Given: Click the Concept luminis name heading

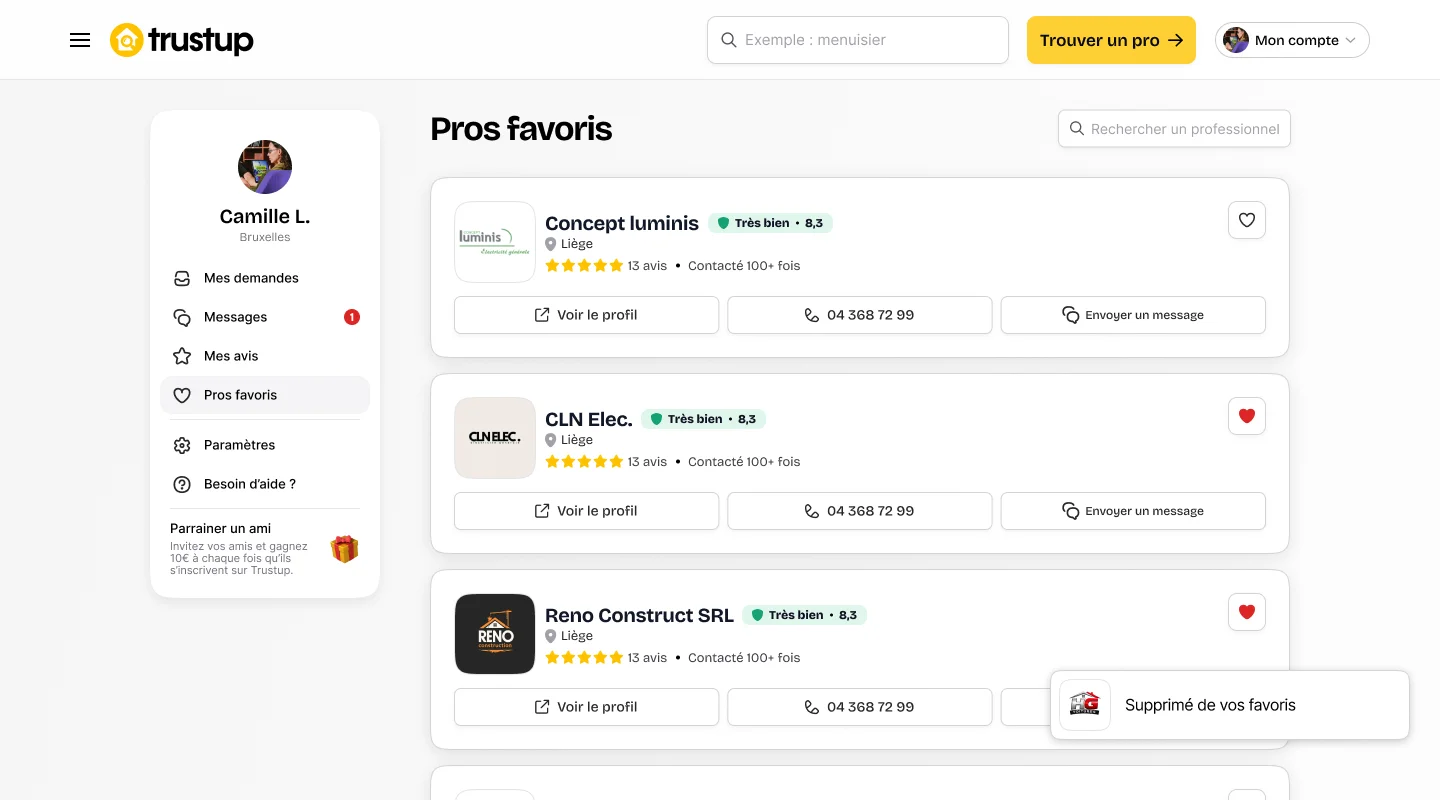Looking at the screenshot, I should [x=622, y=223].
